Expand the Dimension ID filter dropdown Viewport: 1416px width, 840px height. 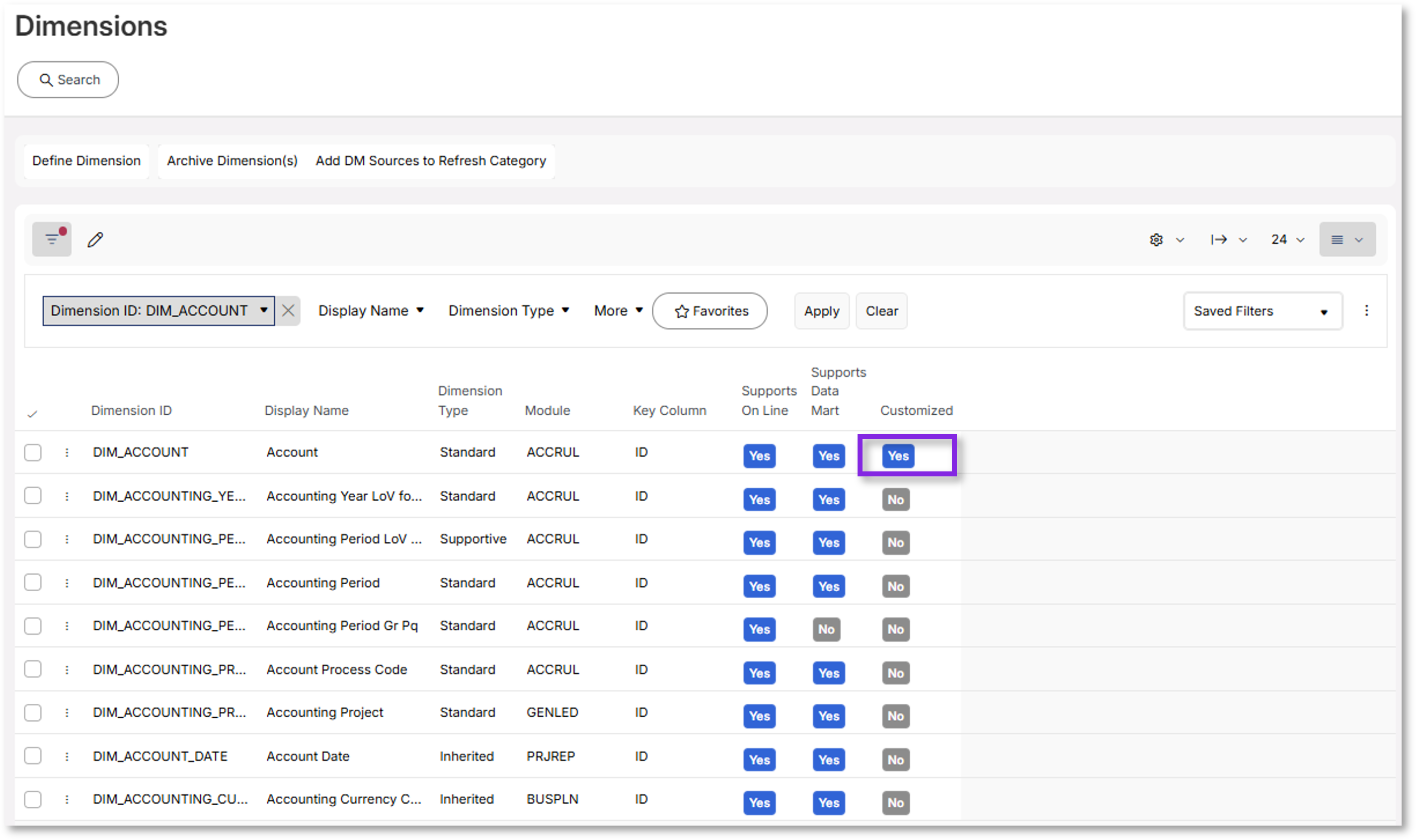pos(158,311)
